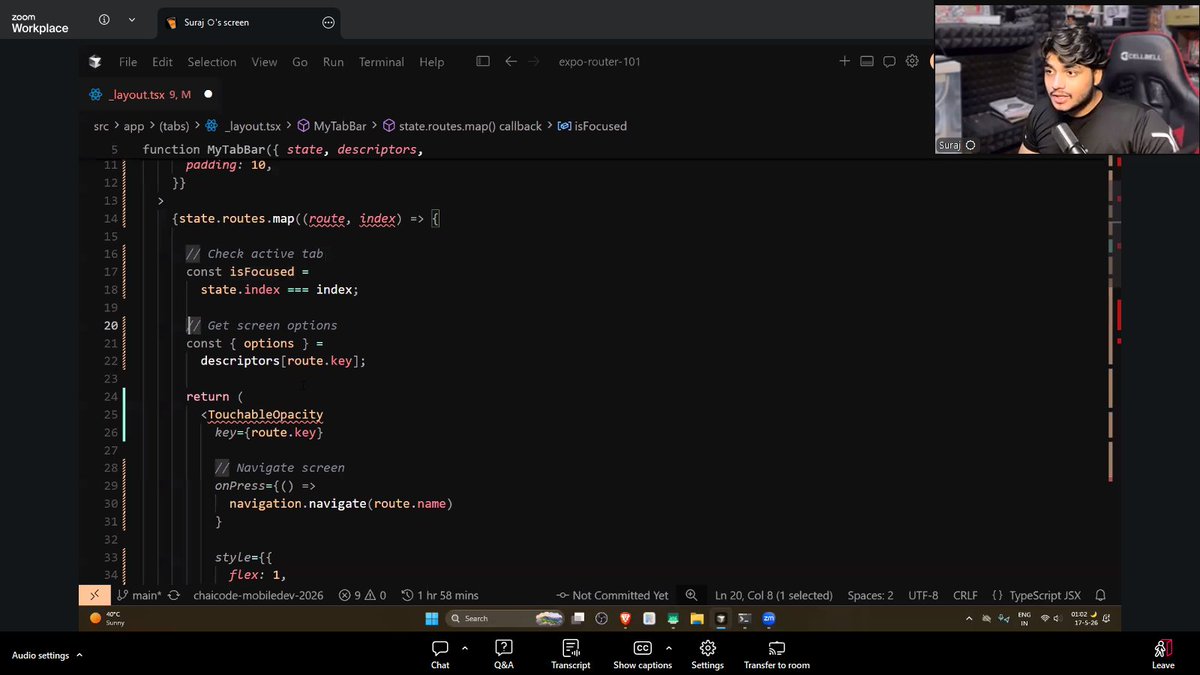The width and height of the screenshot is (1200, 675).
Task: Go back with left arrow navigation
Action: point(511,61)
